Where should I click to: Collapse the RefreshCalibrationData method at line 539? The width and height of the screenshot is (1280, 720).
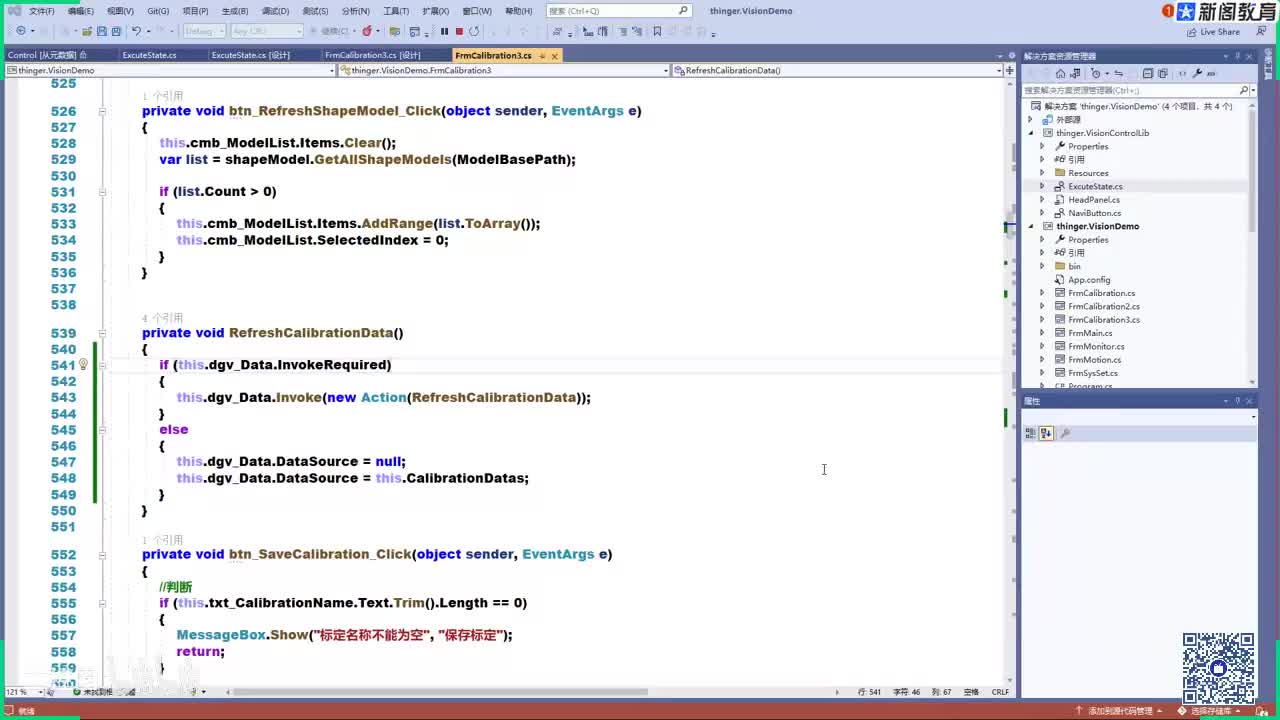tap(102, 333)
